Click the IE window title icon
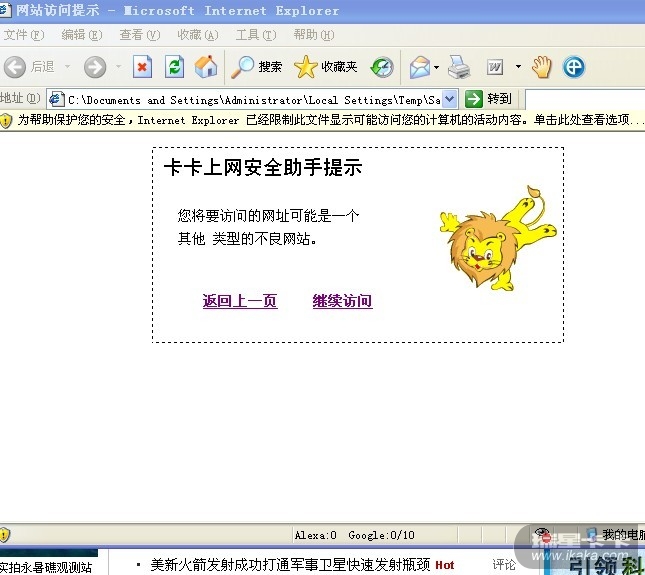The height and width of the screenshot is (575, 645). [5, 9]
